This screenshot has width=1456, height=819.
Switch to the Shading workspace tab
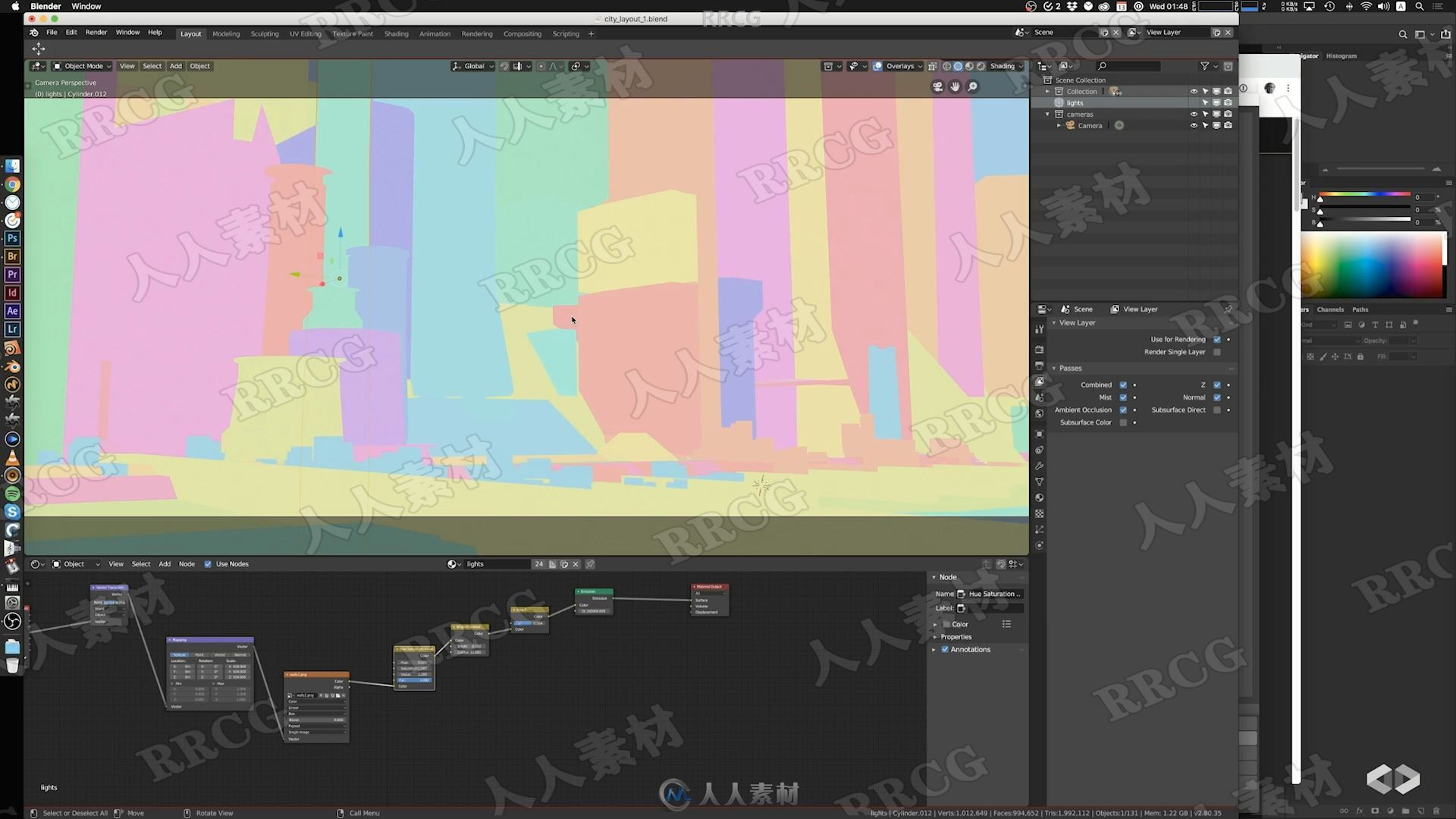coord(396,33)
